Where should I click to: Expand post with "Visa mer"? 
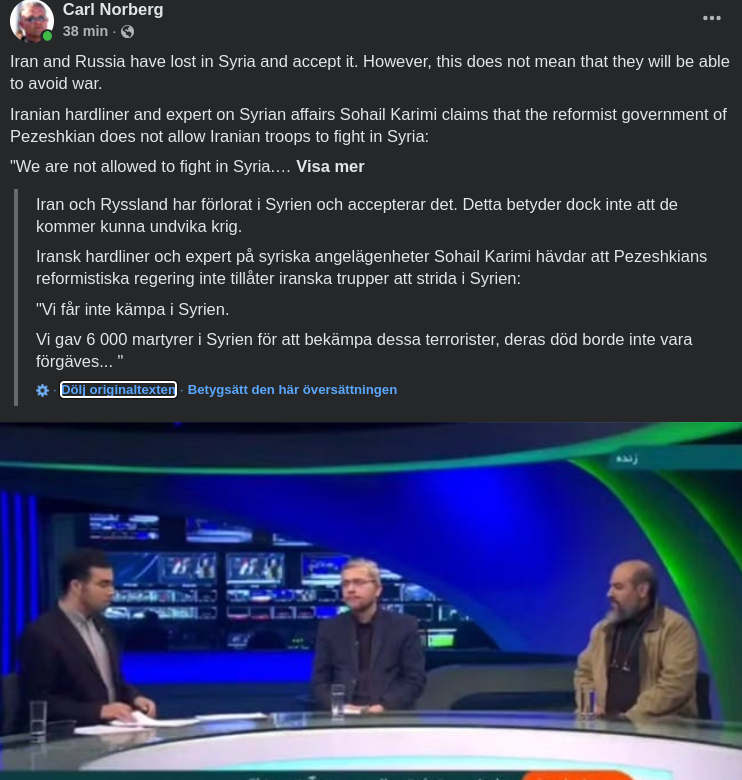pyautogui.click(x=330, y=166)
